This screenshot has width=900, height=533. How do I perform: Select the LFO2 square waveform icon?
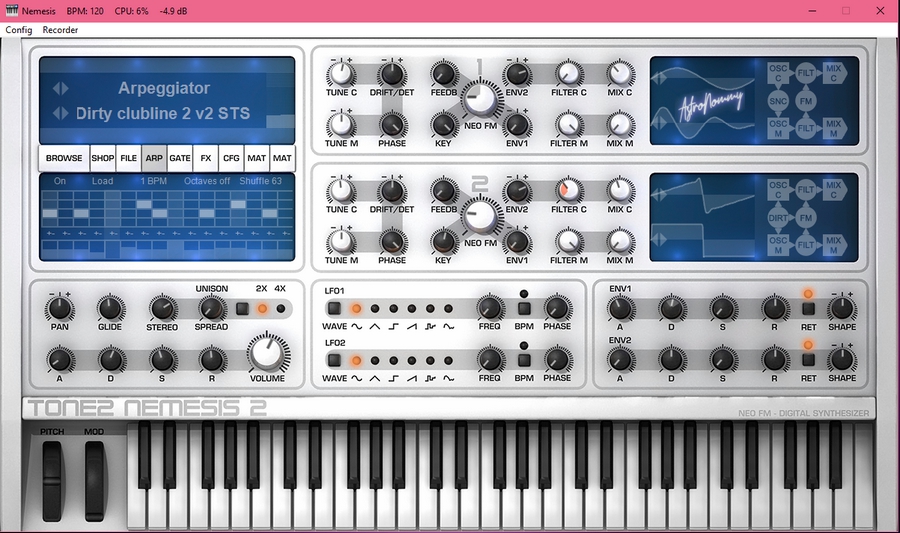coord(393,379)
